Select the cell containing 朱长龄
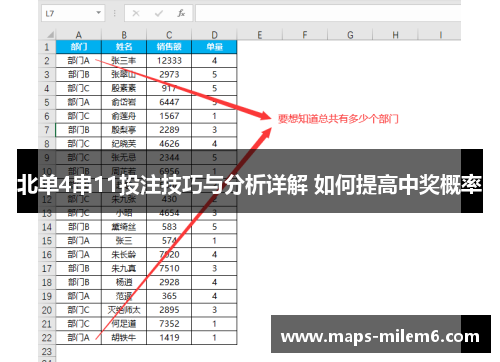 coord(124,255)
